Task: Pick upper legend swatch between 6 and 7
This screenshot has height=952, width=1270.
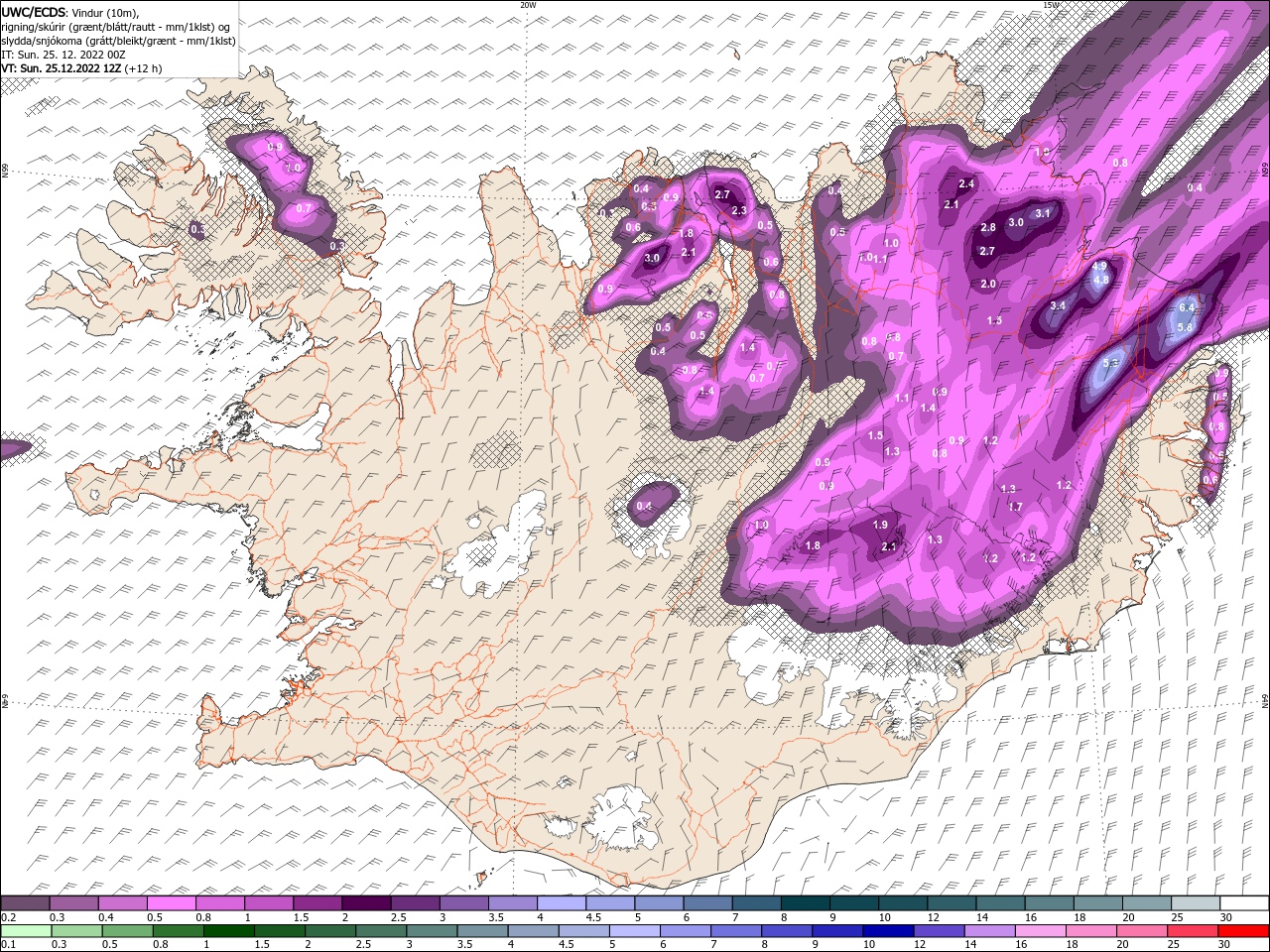Action: tap(707, 903)
